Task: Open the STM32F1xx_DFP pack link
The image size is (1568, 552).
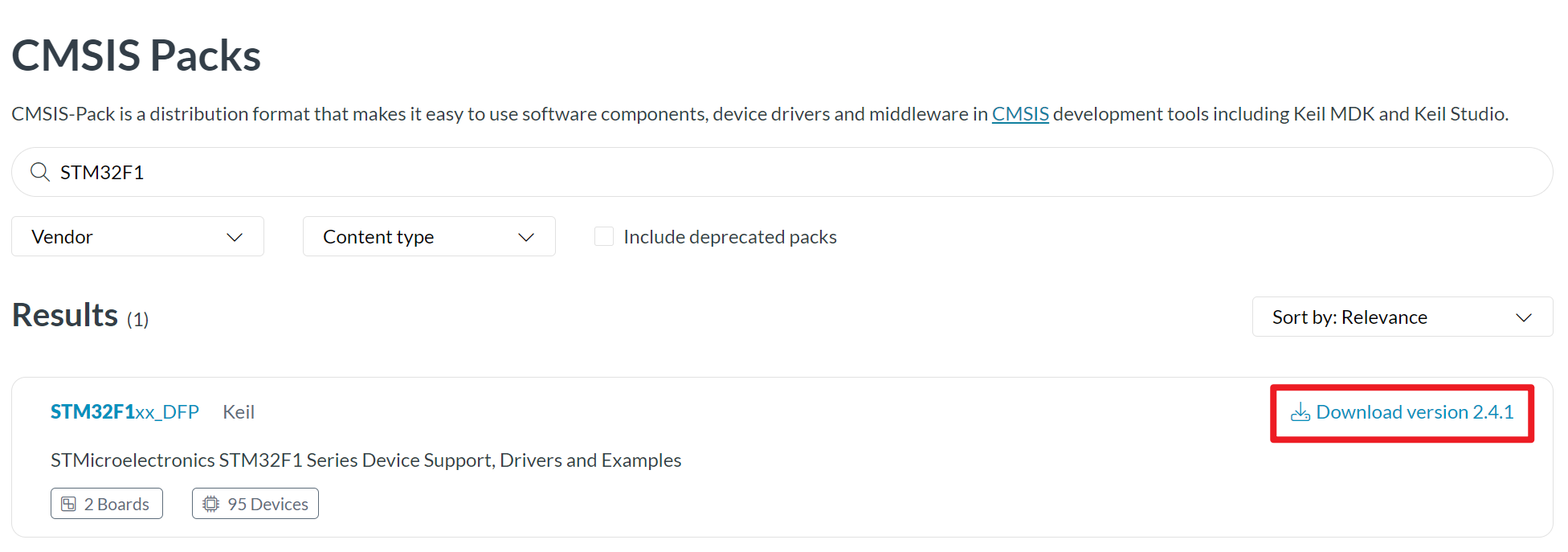Action: 125,412
